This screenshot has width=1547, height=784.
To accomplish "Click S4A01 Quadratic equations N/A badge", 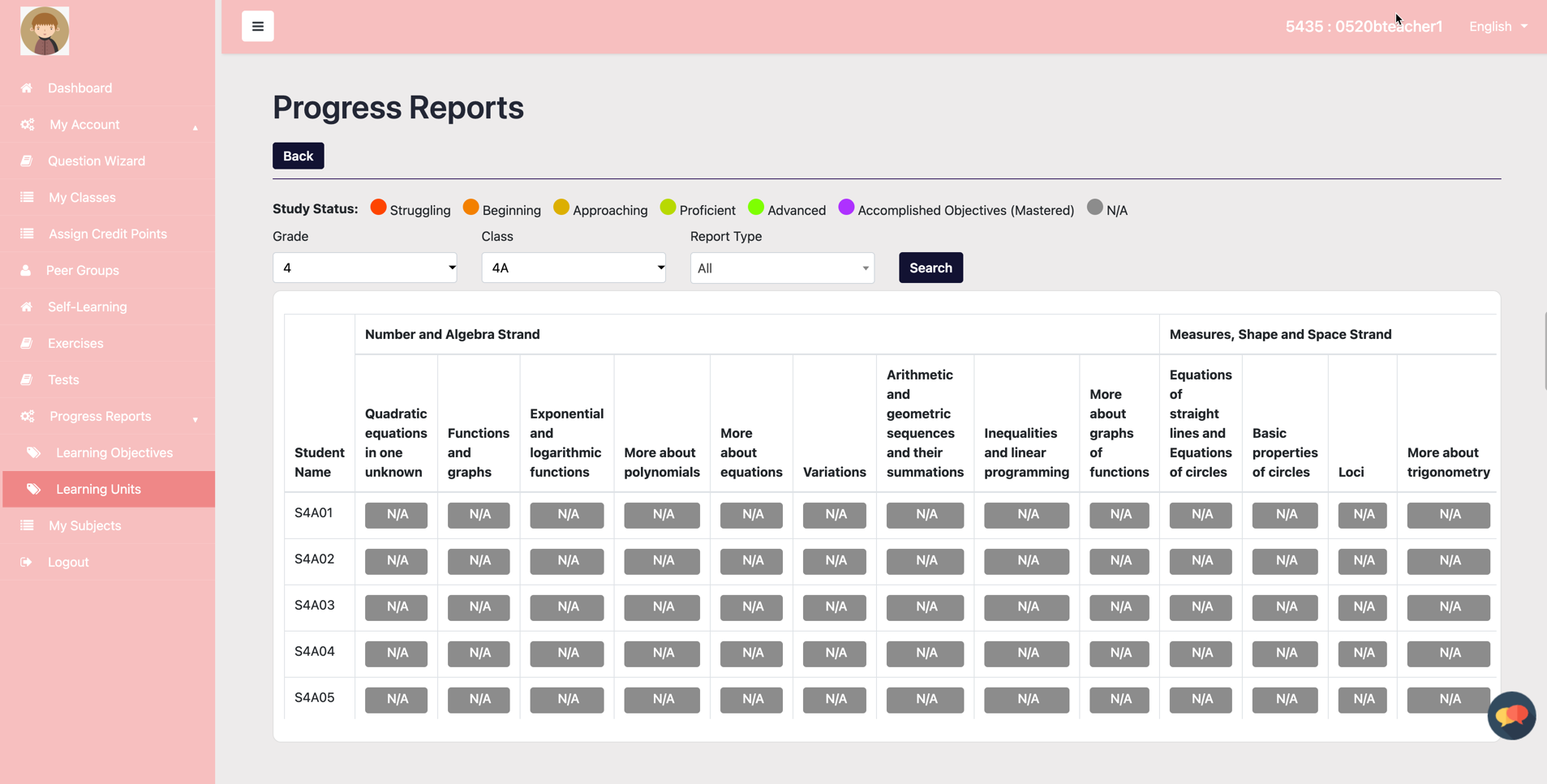I will 396,515.
